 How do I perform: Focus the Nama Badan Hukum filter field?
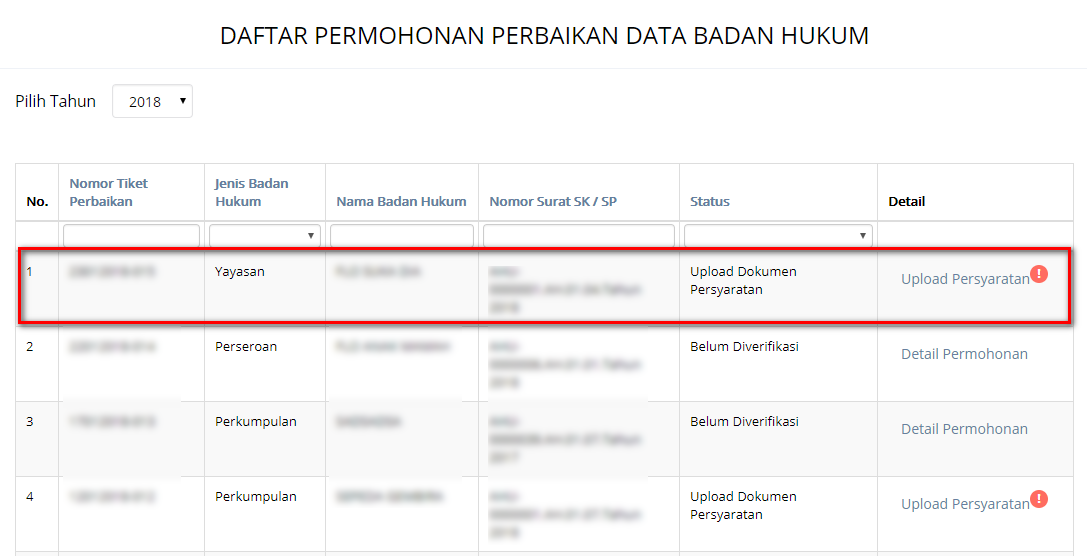click(x=401, y=236)
